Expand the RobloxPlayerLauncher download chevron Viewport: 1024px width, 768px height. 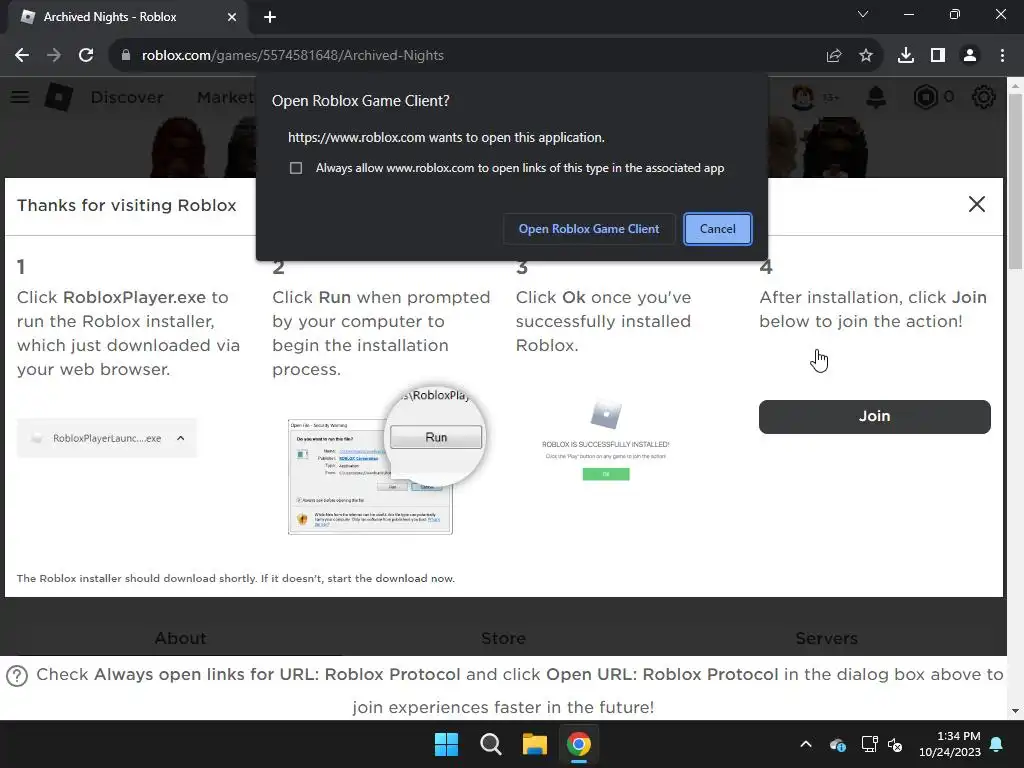(x=181, y=438)
